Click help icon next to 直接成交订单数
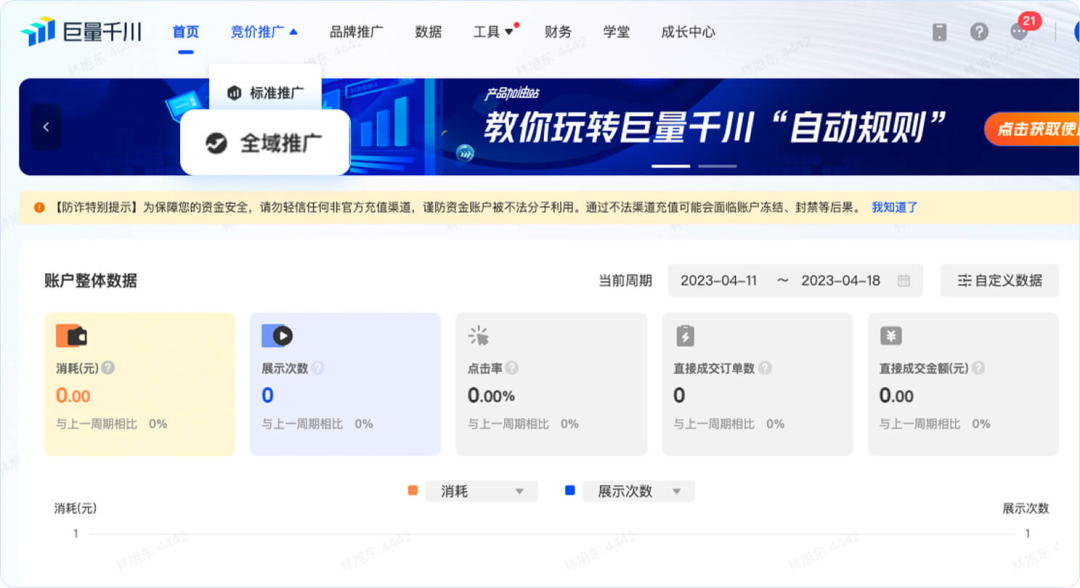 click(x=765, y=368)
